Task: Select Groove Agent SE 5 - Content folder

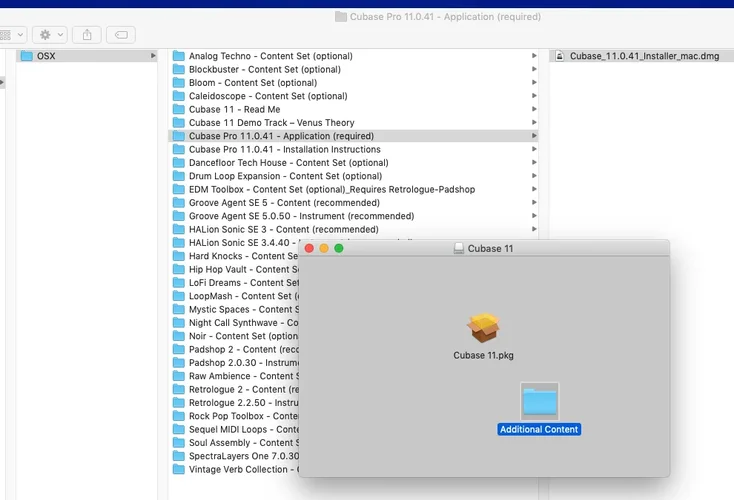Action: pyautogui.click(x=353, y=203)
